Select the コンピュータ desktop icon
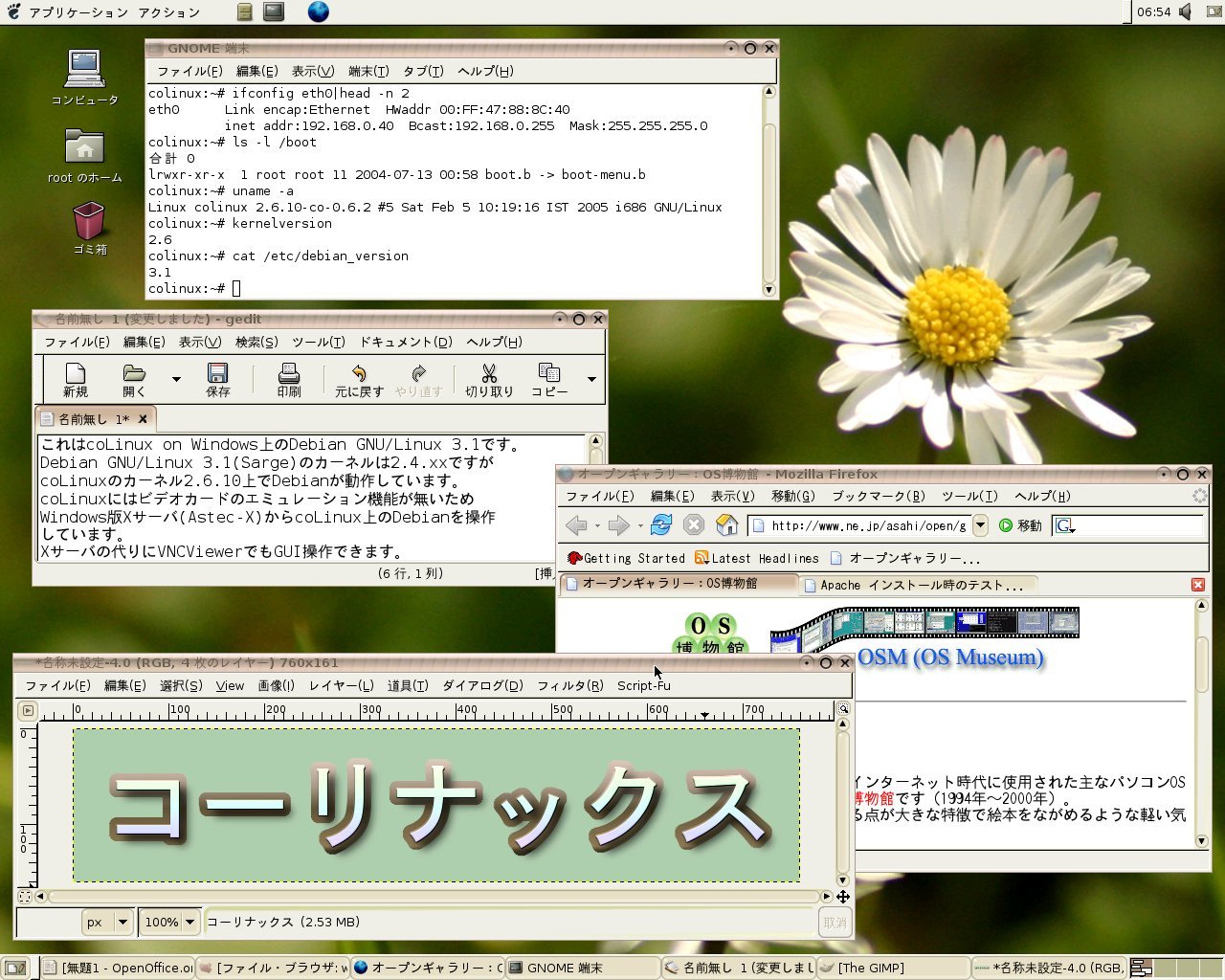This screenshot has height=980, width=1225. pos(84,78)
